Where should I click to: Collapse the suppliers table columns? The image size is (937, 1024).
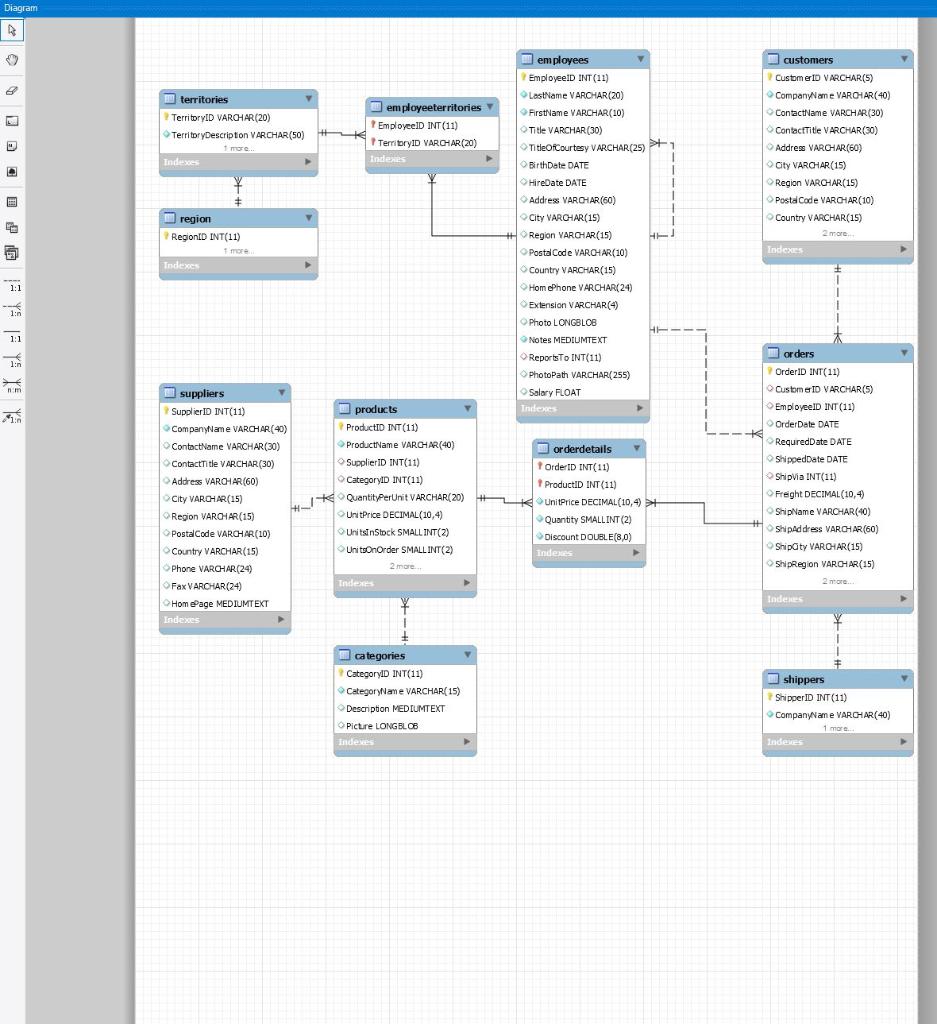(281, 392)
